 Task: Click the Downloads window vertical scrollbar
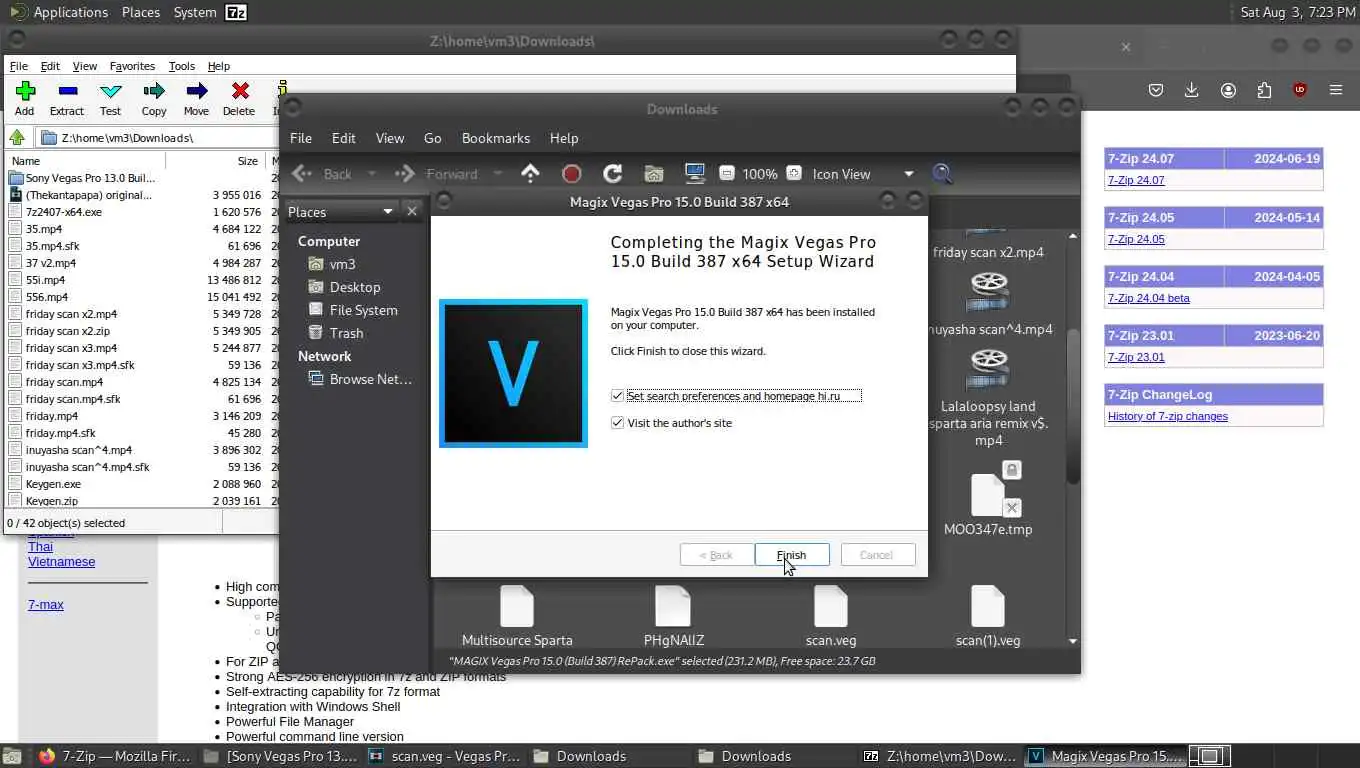click(x=1072, y=407)
